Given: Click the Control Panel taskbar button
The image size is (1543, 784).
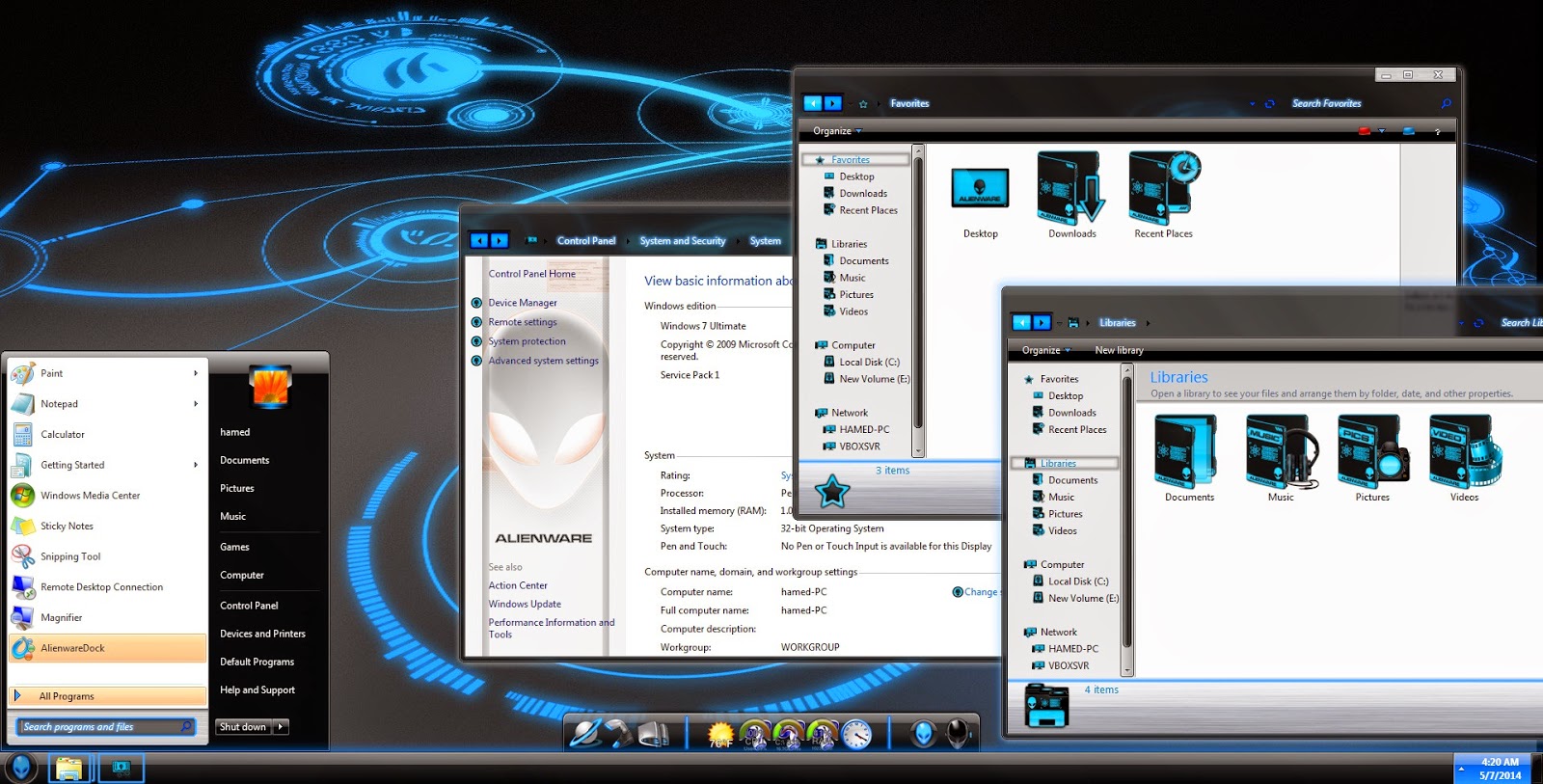Looking at the screenshot, I should point(122,769).
